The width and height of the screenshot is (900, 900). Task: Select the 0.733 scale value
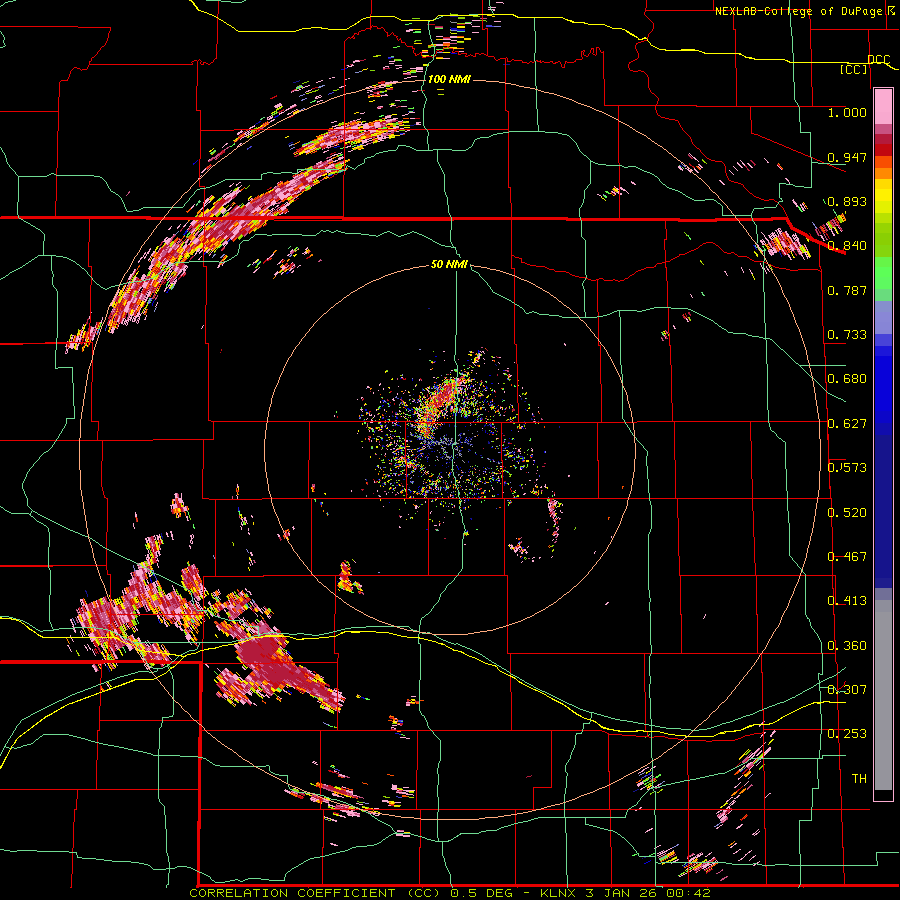pyautogui.click(x=847, y=335)
